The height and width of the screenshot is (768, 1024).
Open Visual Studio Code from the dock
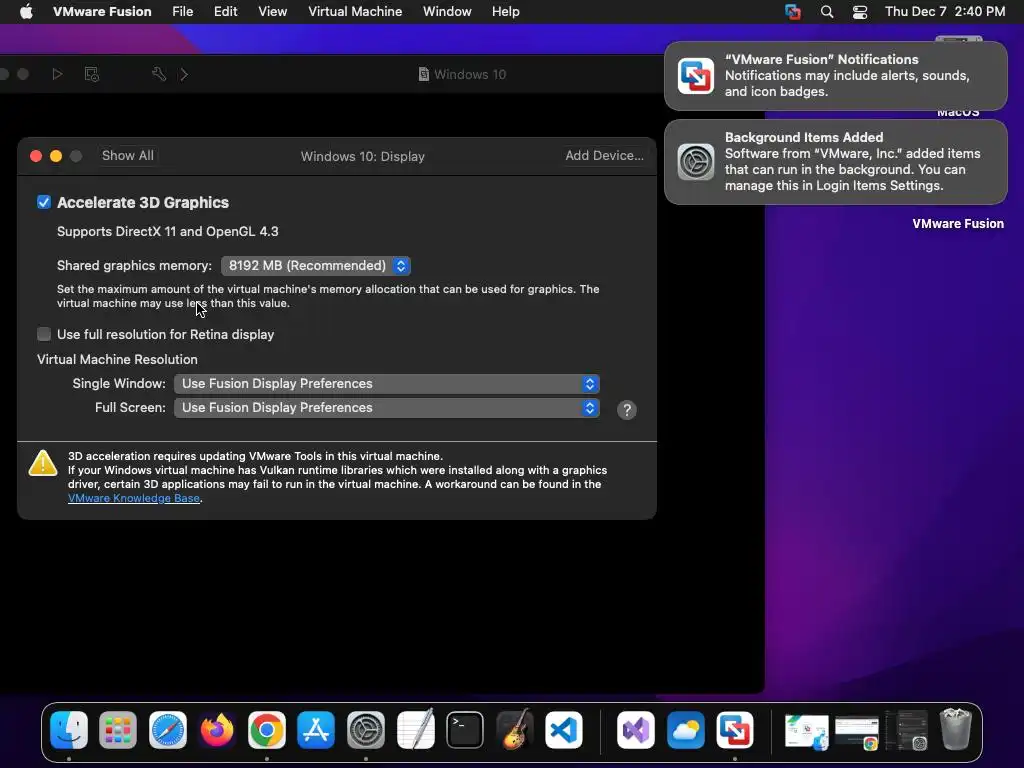[564, 729]
